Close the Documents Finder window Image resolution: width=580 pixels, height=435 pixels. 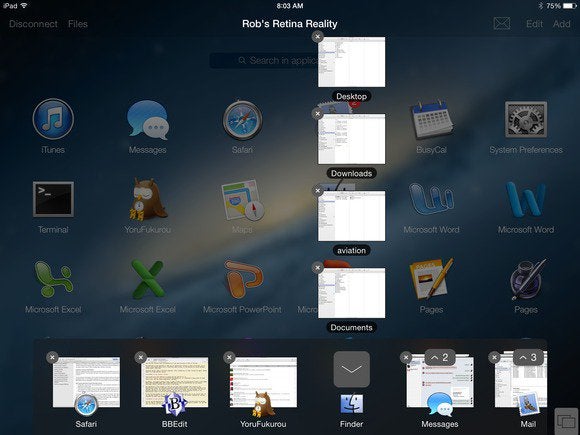[317, 267]
